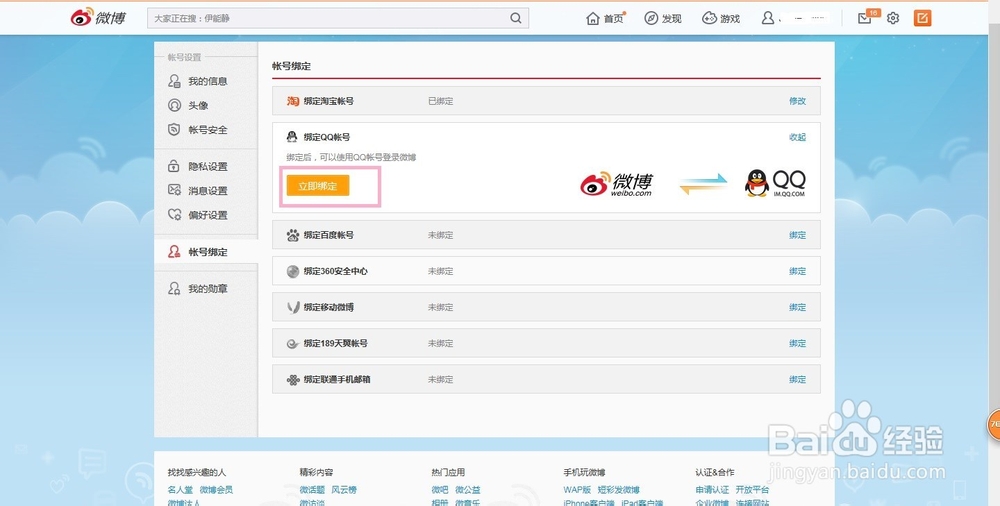Image resolution: width=1000 pixels, height=506 pixels.
Task: Click the Taobao icon in binding list
Action: pyautogui.click(x=293, y=101)
